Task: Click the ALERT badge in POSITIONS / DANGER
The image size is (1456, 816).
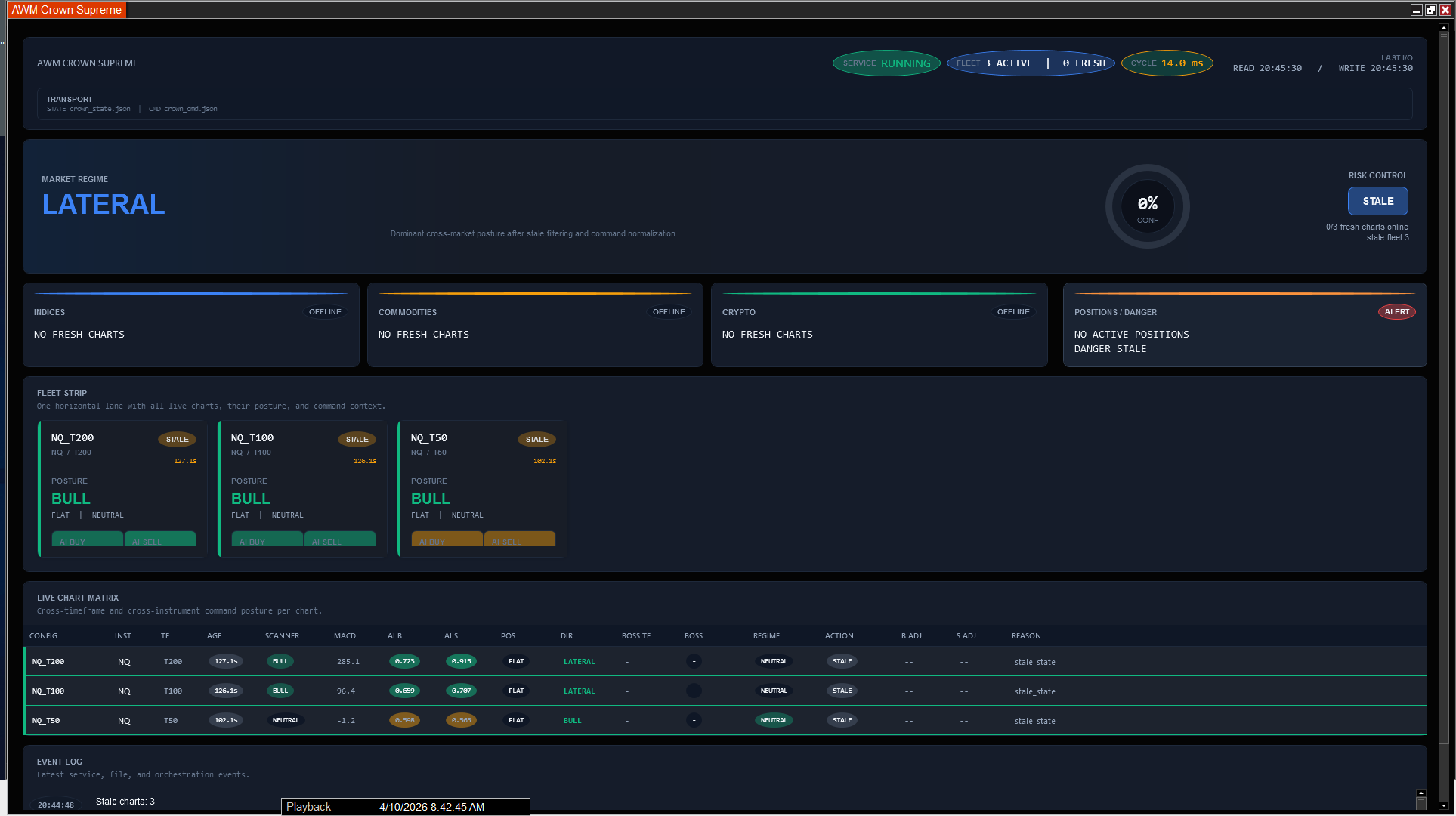Action: click(x=1396, y=311)
